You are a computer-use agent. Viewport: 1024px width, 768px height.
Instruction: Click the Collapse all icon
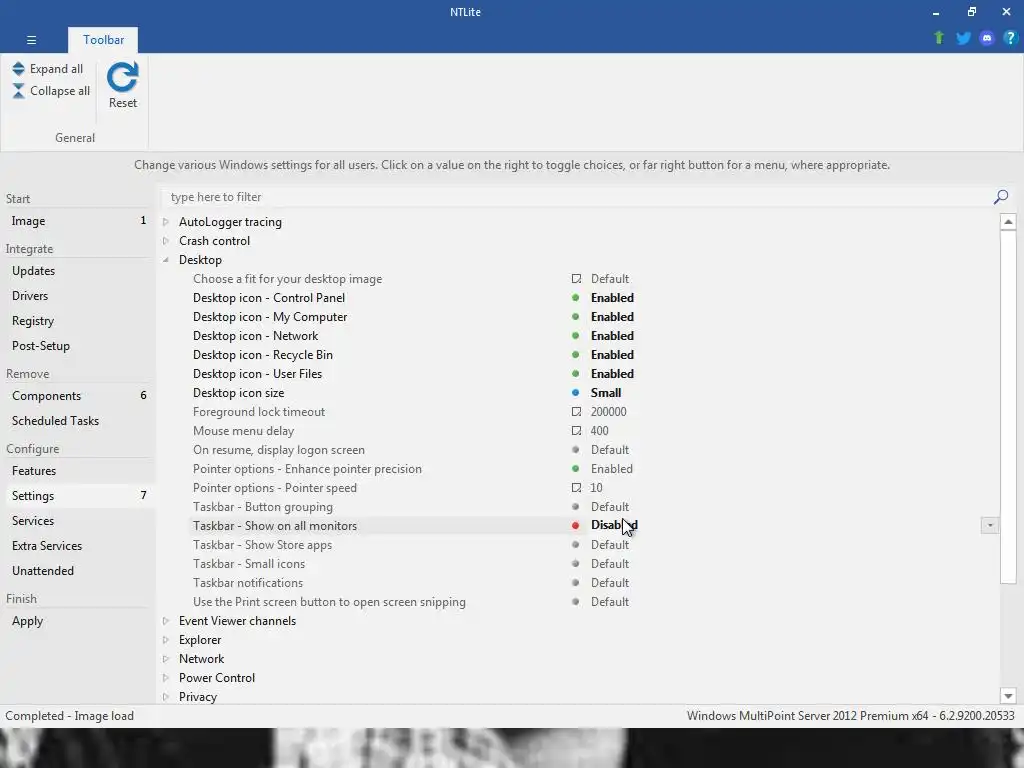tap(18, 91)
